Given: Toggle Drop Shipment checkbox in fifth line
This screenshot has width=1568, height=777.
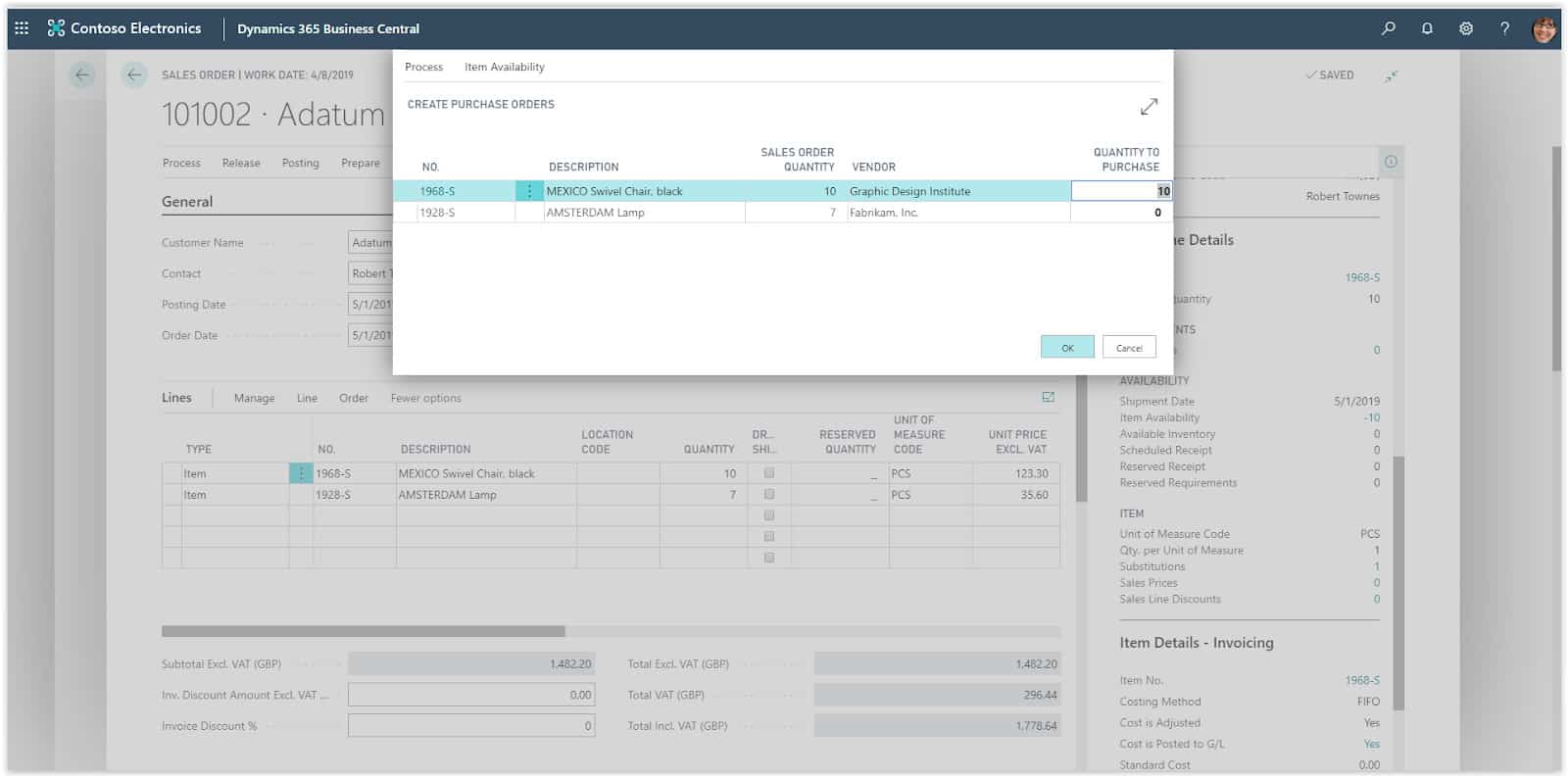Looking at the screenshot, I should pyautogui.click(x=769, y=558).
